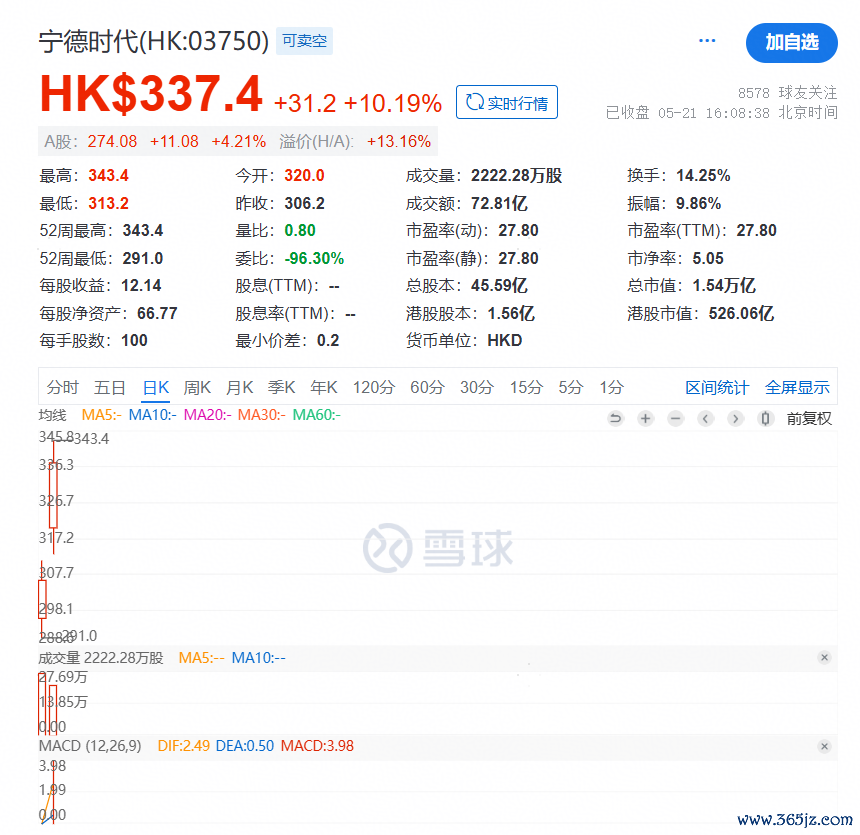The image size is (860, 835).
Task: Zoom in chart with plus icon
Action: click(646, 419)
